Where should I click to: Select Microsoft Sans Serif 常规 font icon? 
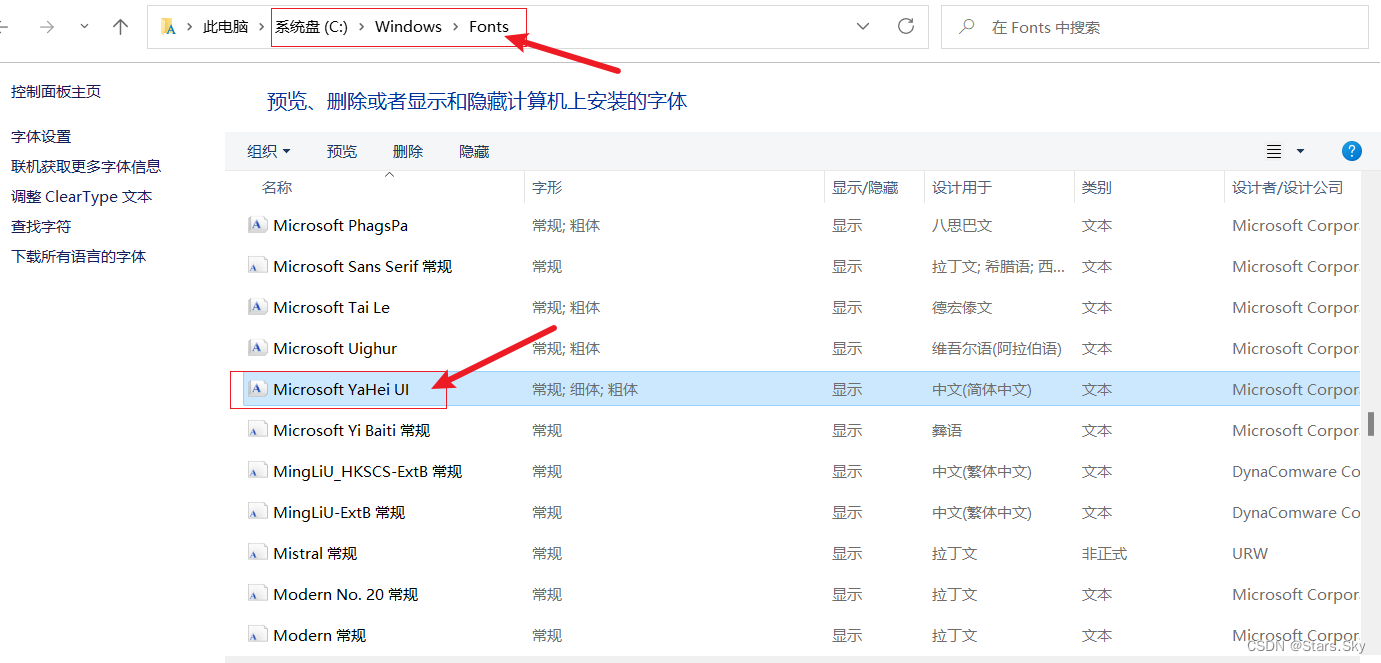[x=257, y=266]
